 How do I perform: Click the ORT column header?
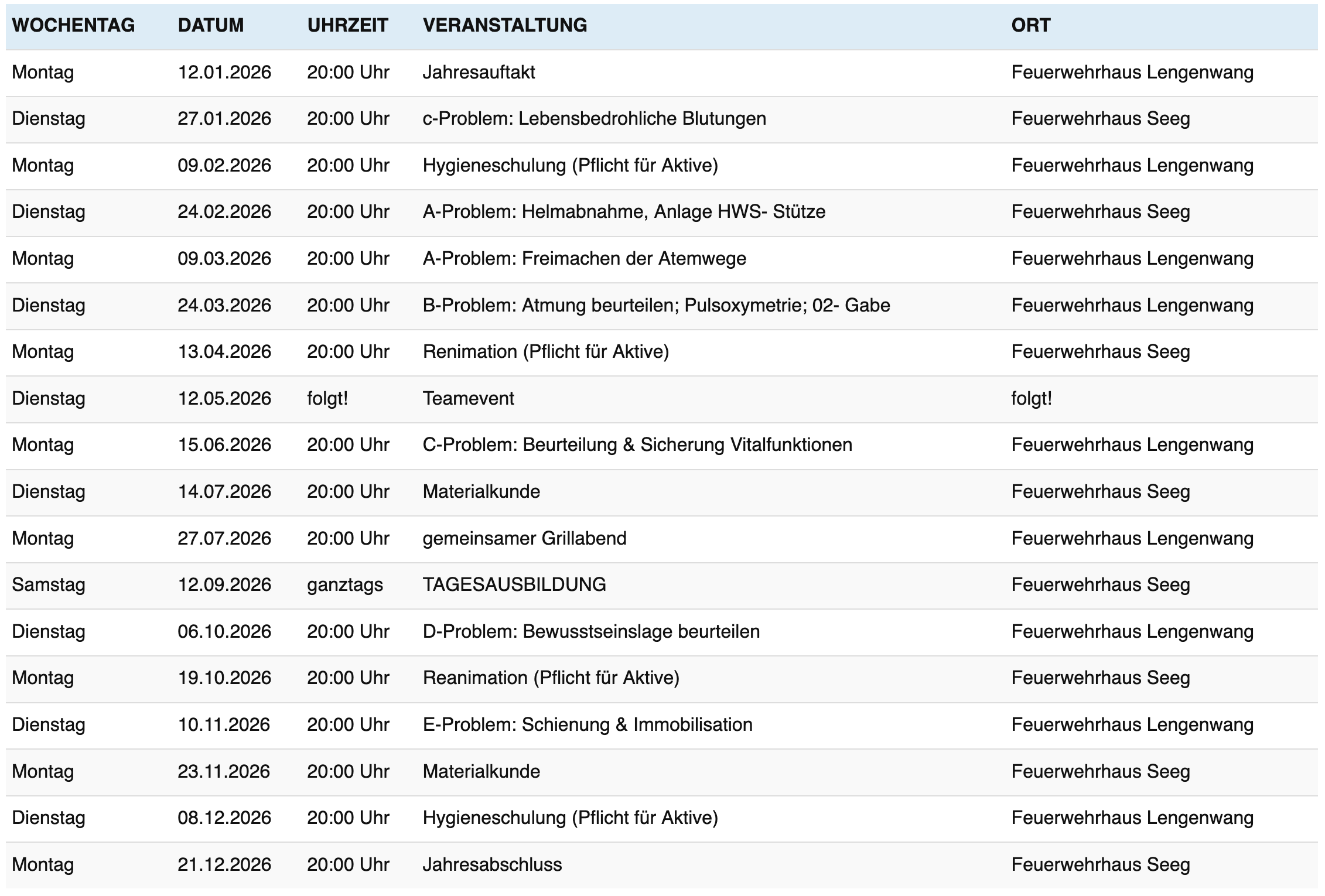point(1030,25)
